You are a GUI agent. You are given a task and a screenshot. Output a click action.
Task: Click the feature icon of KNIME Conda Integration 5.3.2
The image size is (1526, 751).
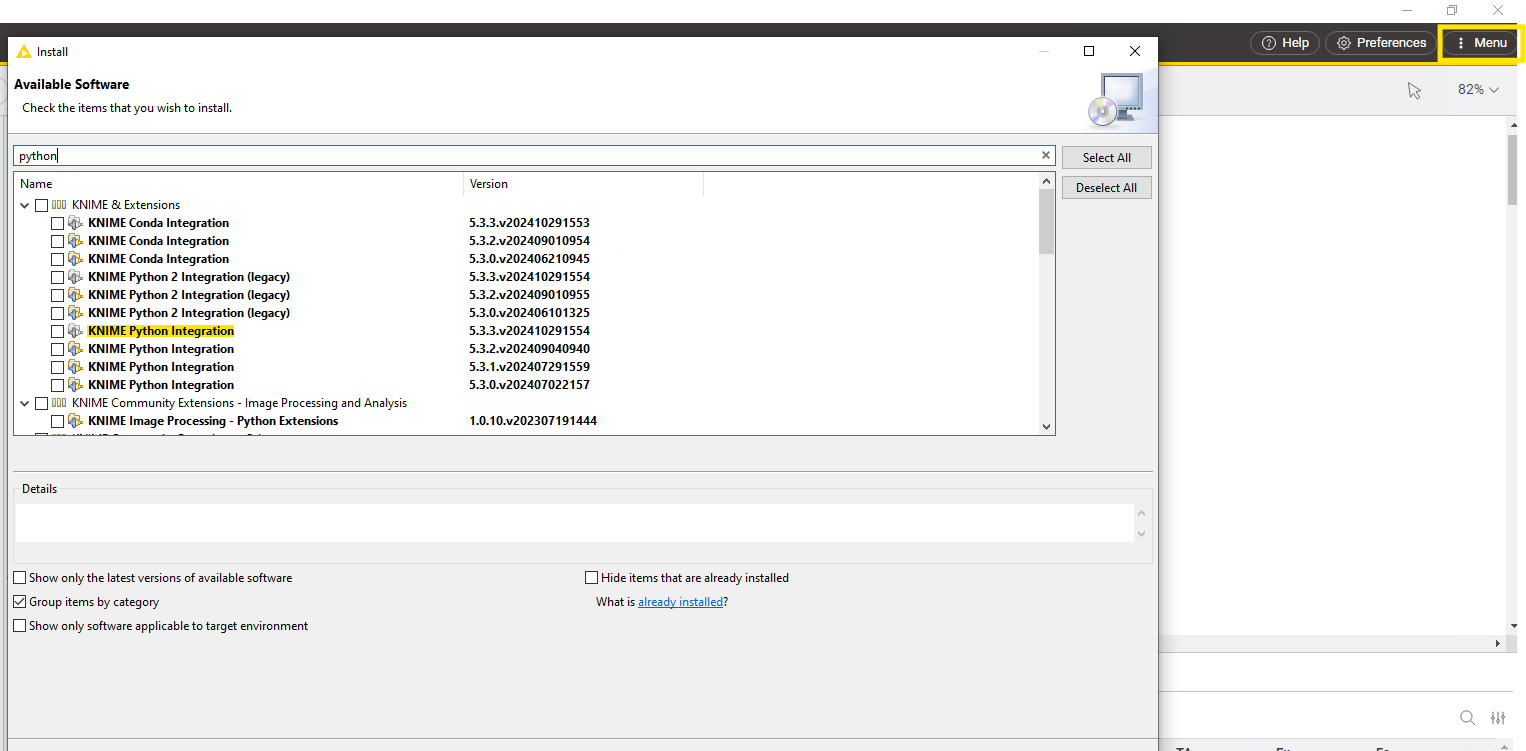pos(75,241)
